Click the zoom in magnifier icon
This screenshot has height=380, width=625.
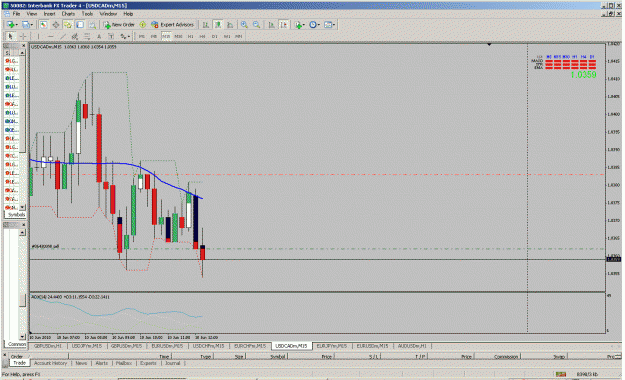point(244,25)
